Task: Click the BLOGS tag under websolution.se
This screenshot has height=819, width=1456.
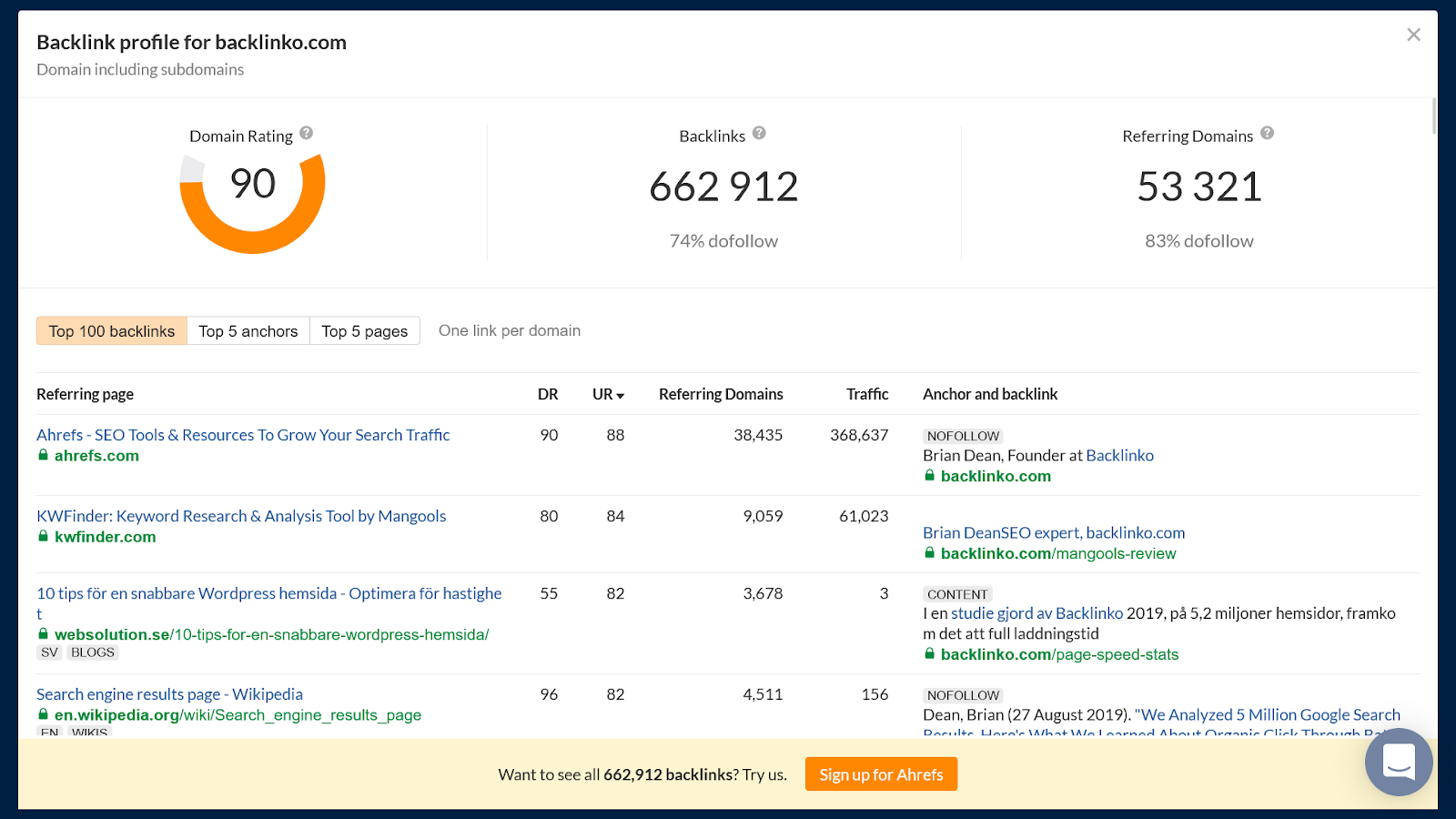Action: [x=93, y=652]
